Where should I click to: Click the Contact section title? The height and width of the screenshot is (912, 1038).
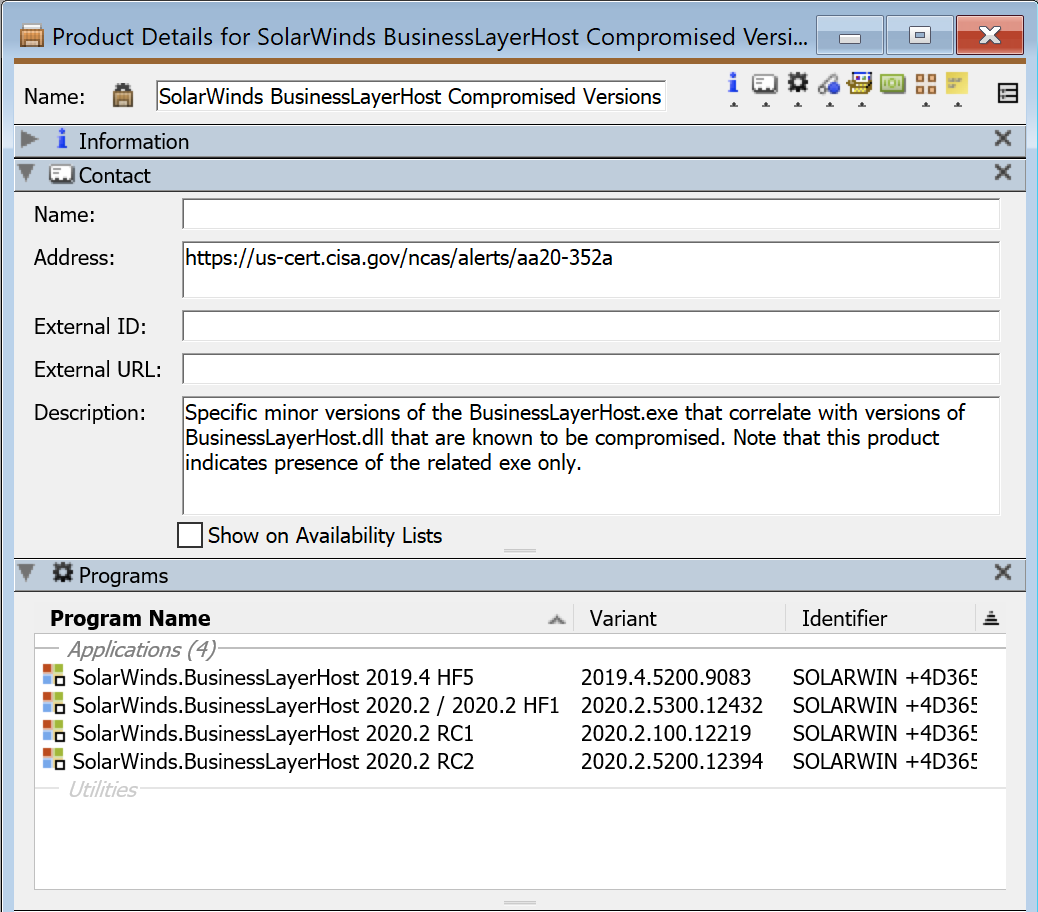115,175
